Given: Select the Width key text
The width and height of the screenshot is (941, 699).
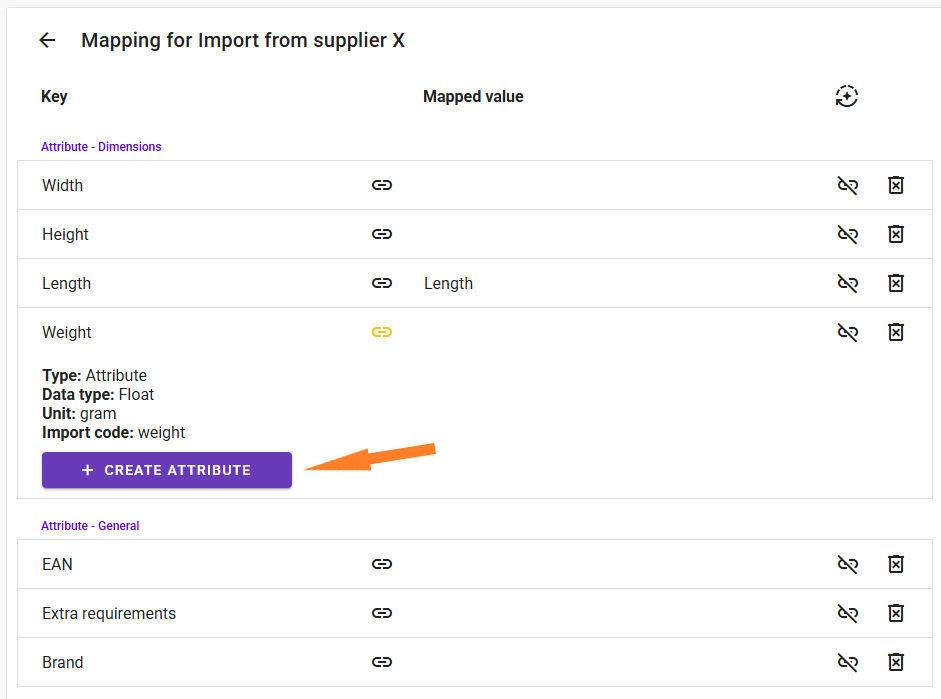Looking at the screenshot, I should pyautogui.click(x=62, y=185).
